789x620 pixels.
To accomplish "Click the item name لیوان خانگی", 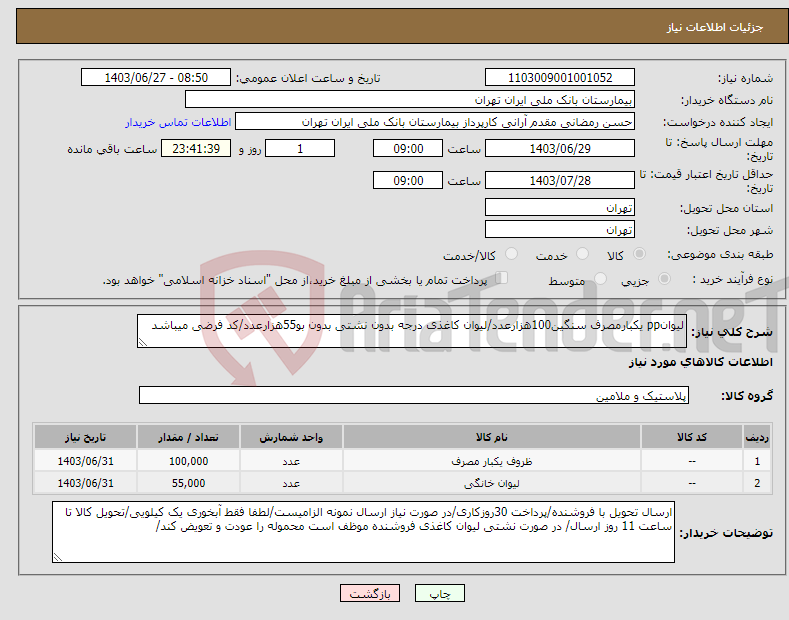I will [492, 483].
